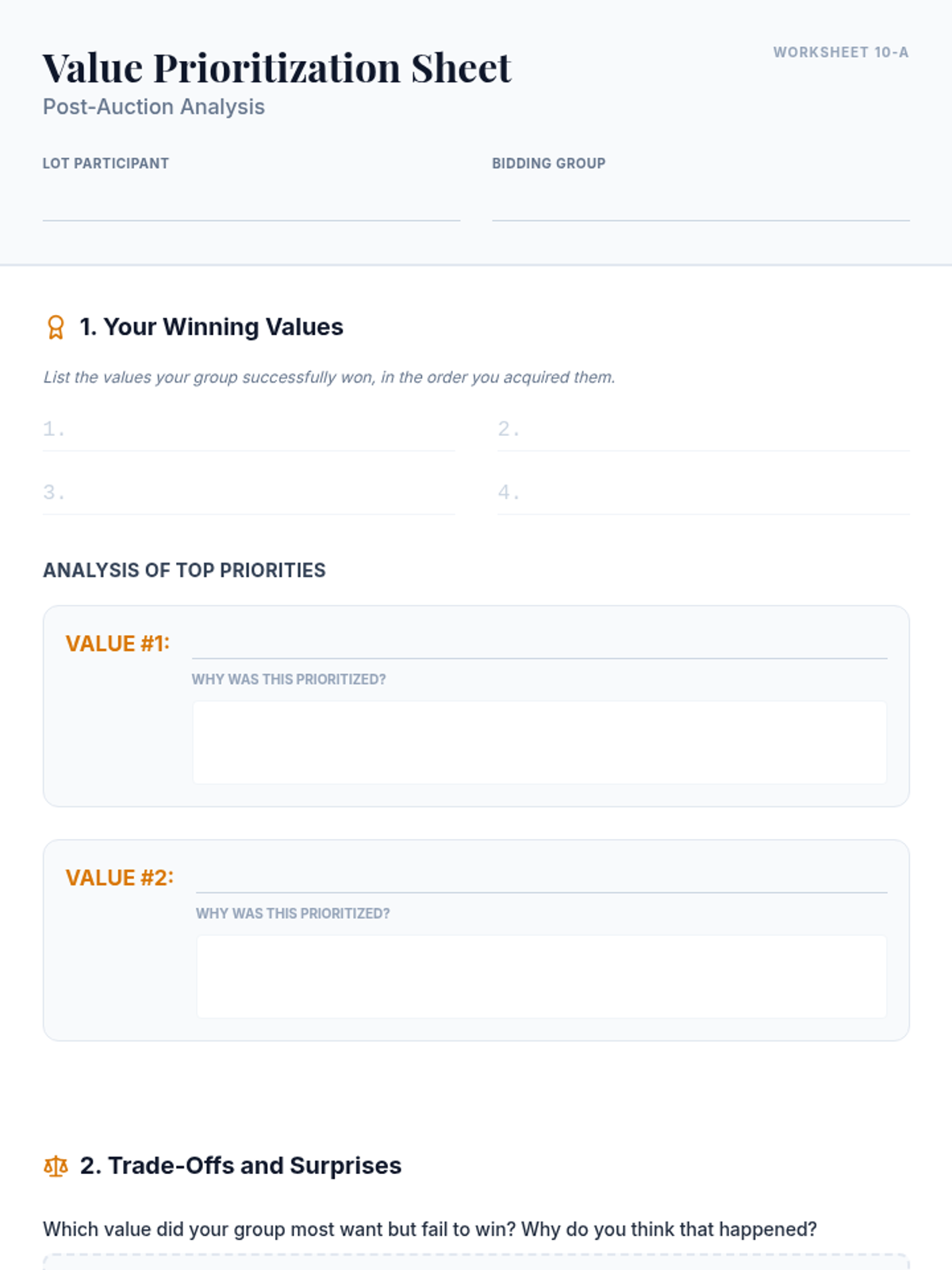Click the balance scales icon beside Trade-Offs
The height and width of the screenshot is (1270, 952).
(56, 1166)
